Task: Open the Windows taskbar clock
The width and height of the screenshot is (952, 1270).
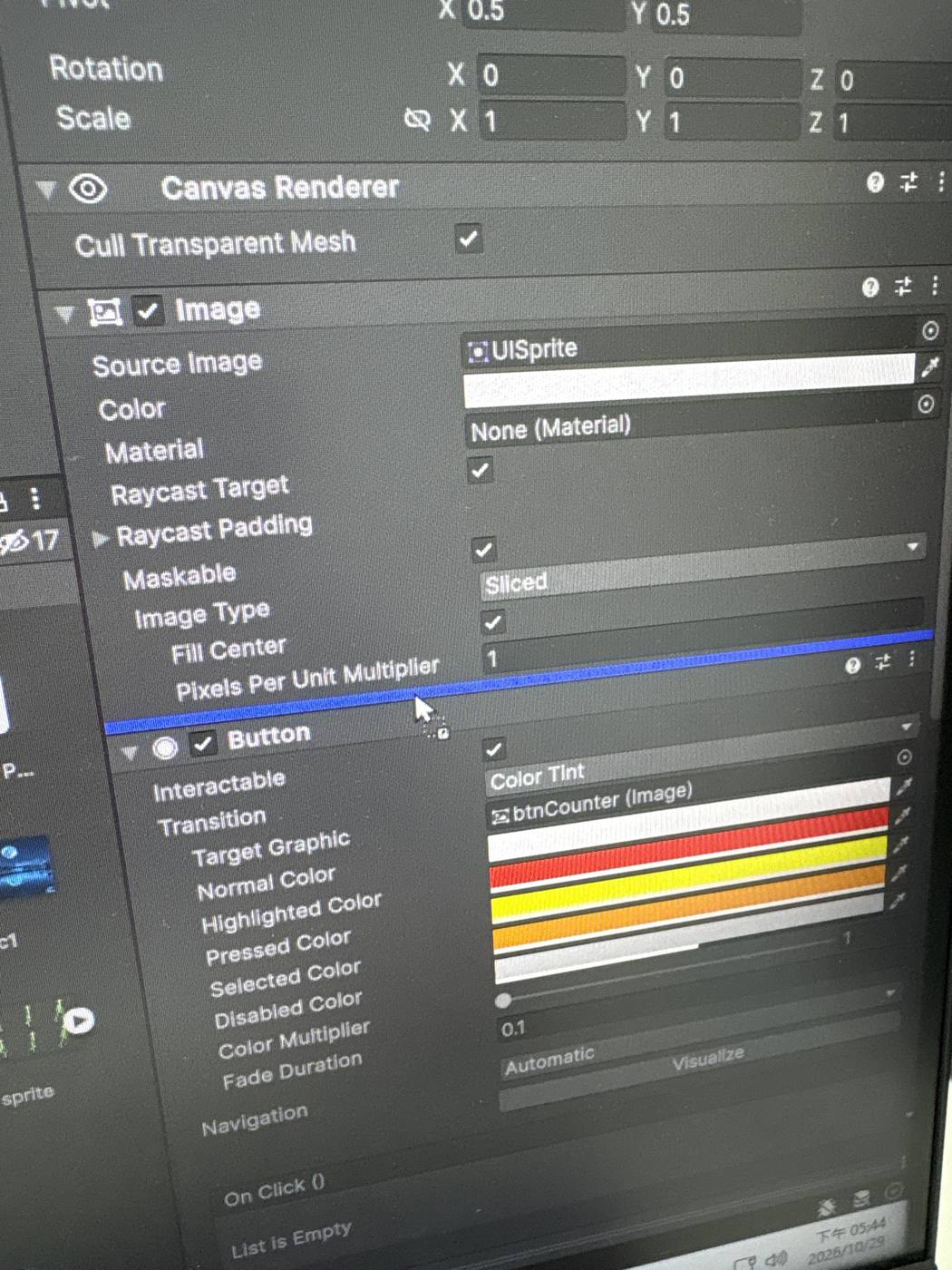Action: click(848, 1241)
